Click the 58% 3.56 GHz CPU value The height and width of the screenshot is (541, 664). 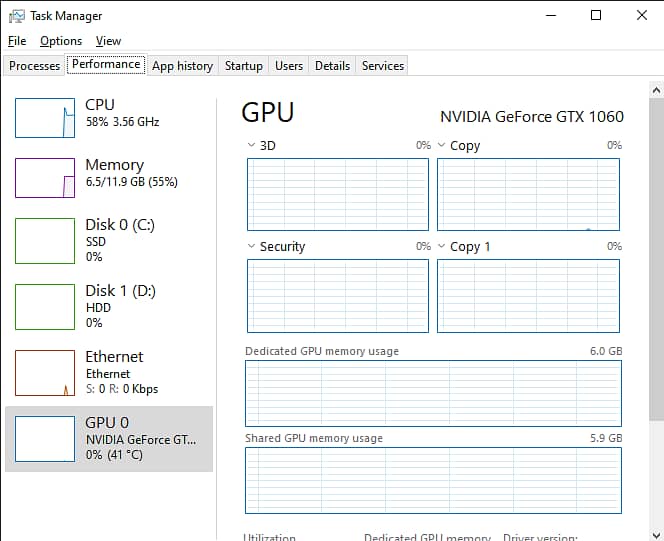pos(122,122)
